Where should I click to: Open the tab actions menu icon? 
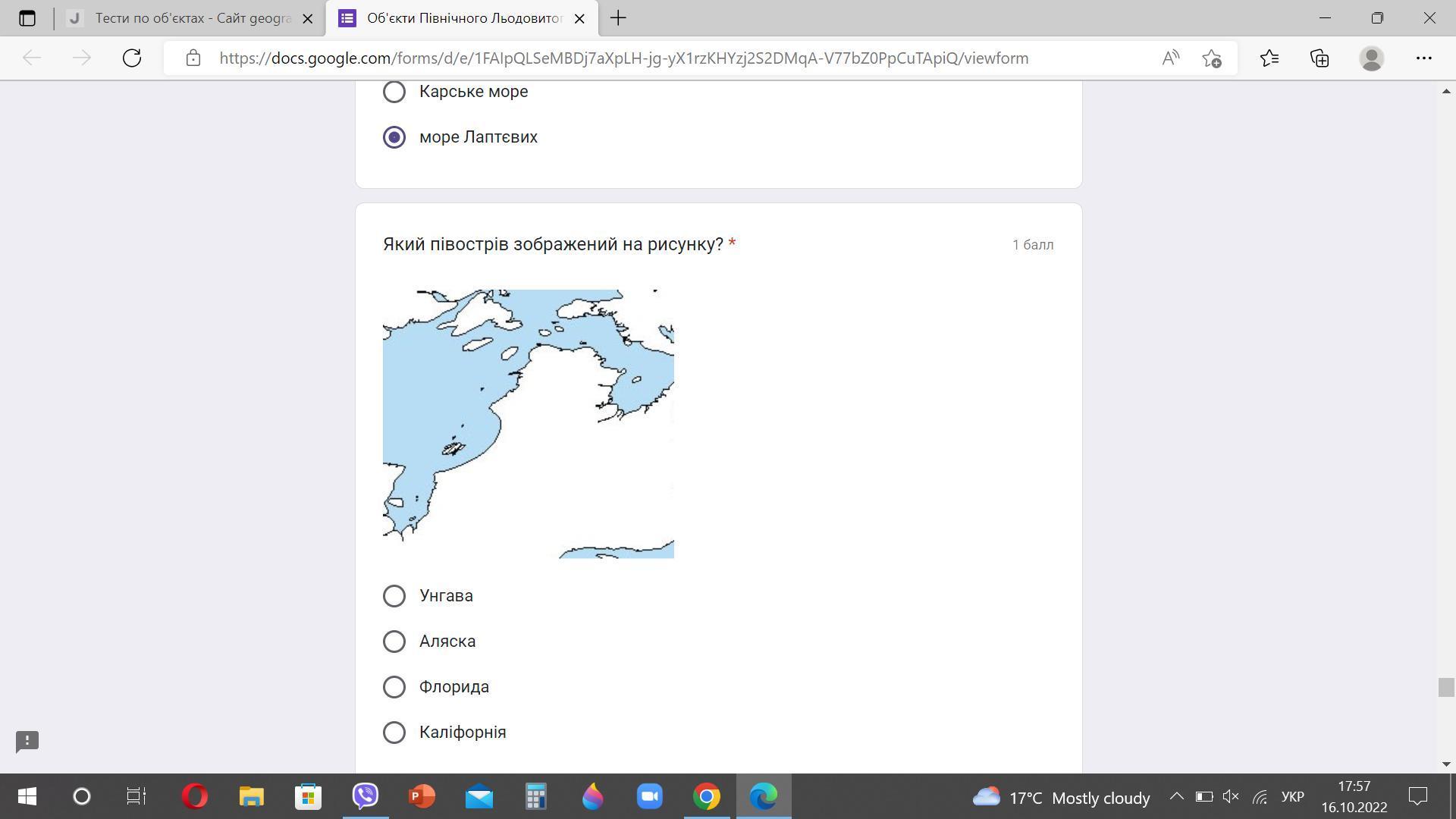pyautogui.click(x=27, y=17)
